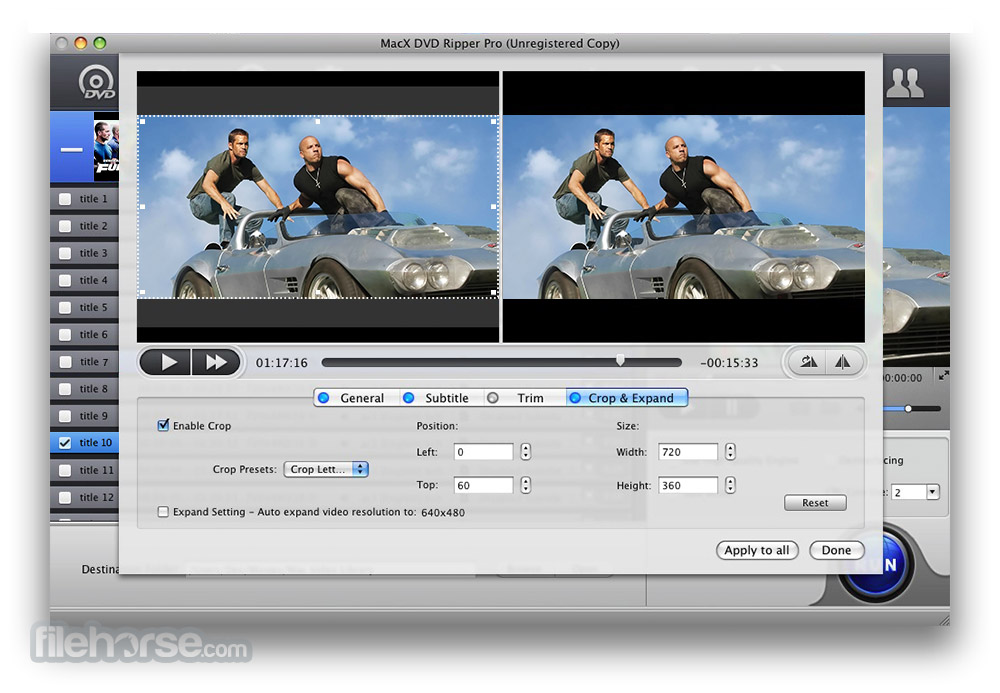Click the Left position input field
Image resolution: width=1000 pixels, height=693 pixels.
(483, 451)
